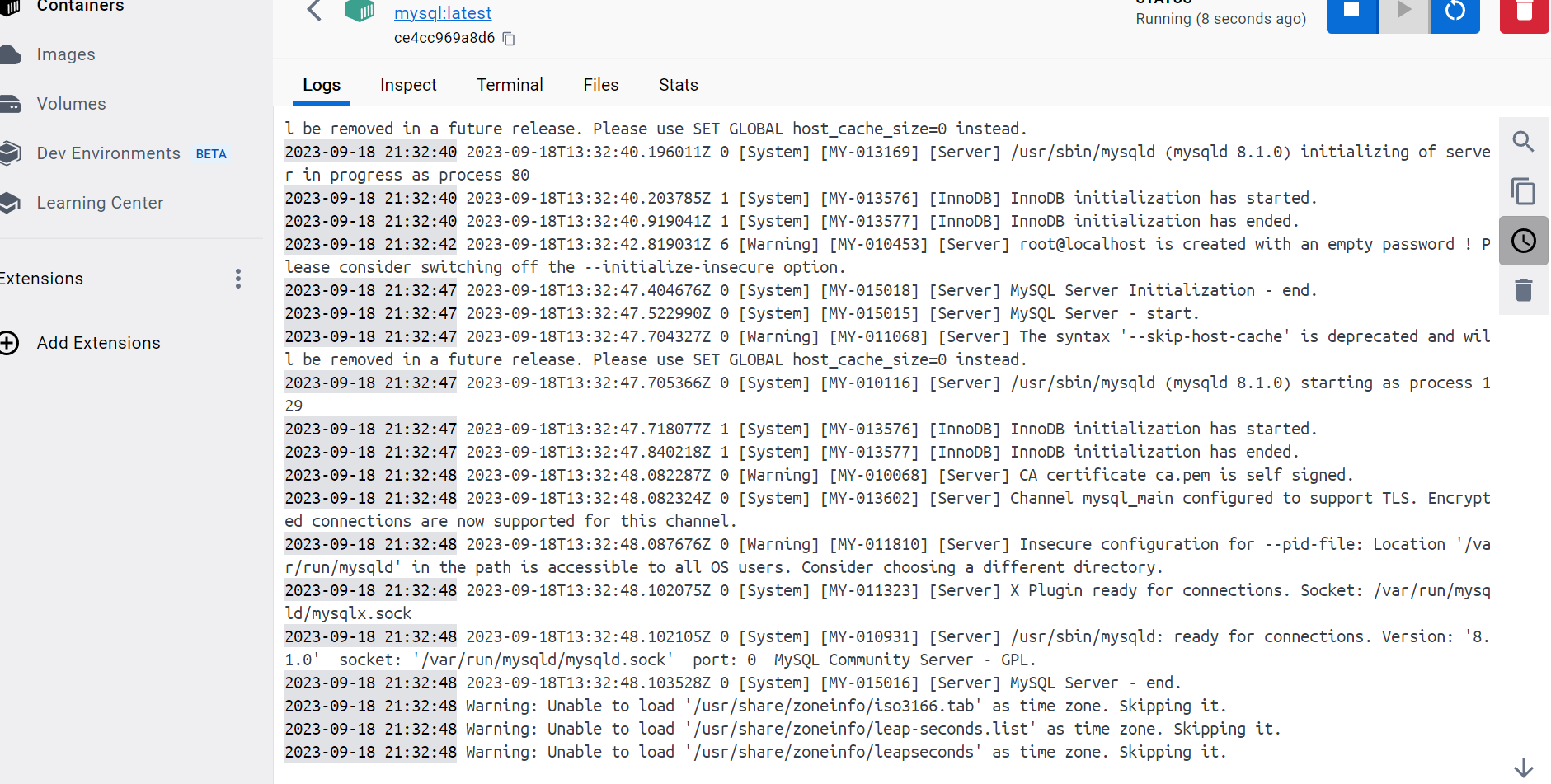This screenshot has height=784, width=1551.
Task: Click the Volumes drive icon
Action: [9, 104]
